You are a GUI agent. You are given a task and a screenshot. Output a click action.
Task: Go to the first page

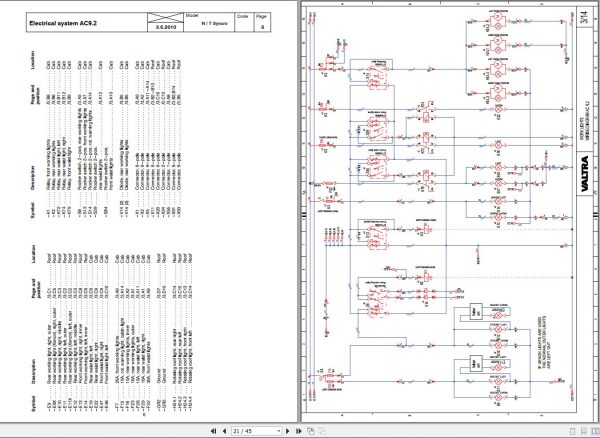tap(214, 431)
